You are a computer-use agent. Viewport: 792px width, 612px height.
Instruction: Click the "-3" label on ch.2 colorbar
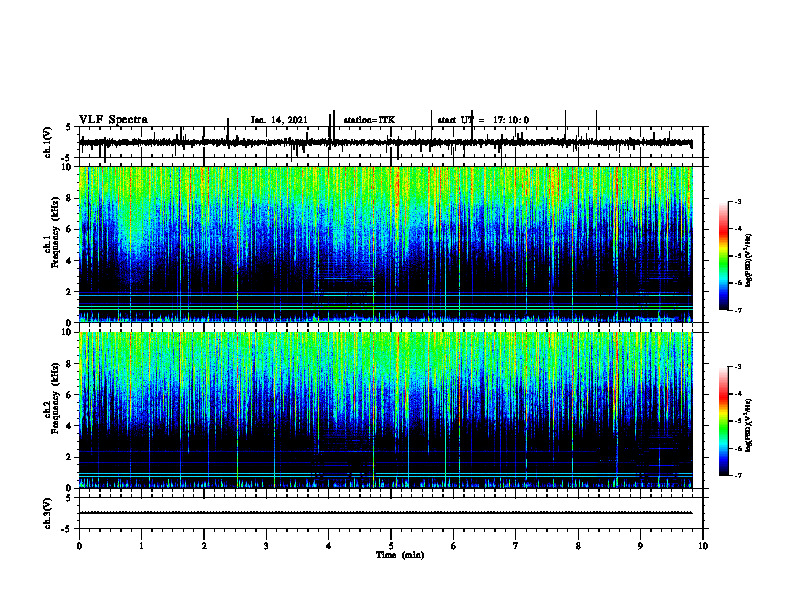[738, 367]
